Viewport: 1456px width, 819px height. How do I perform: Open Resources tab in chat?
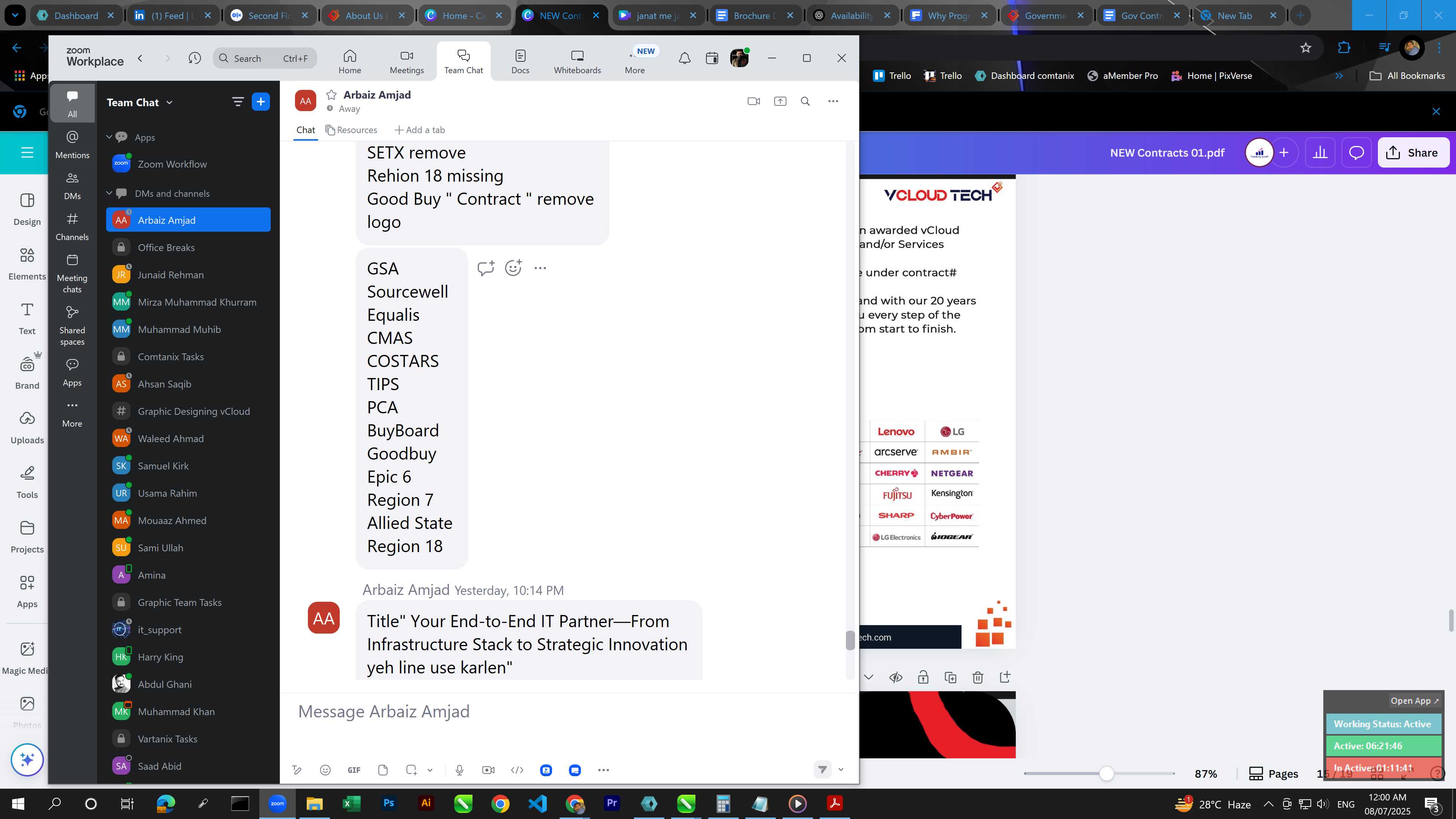pos(351,130)
